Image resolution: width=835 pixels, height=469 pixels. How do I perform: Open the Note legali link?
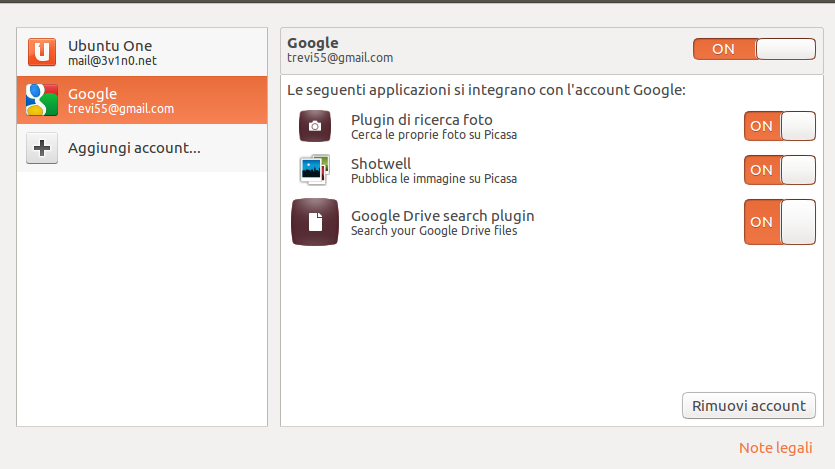[775, 448]
